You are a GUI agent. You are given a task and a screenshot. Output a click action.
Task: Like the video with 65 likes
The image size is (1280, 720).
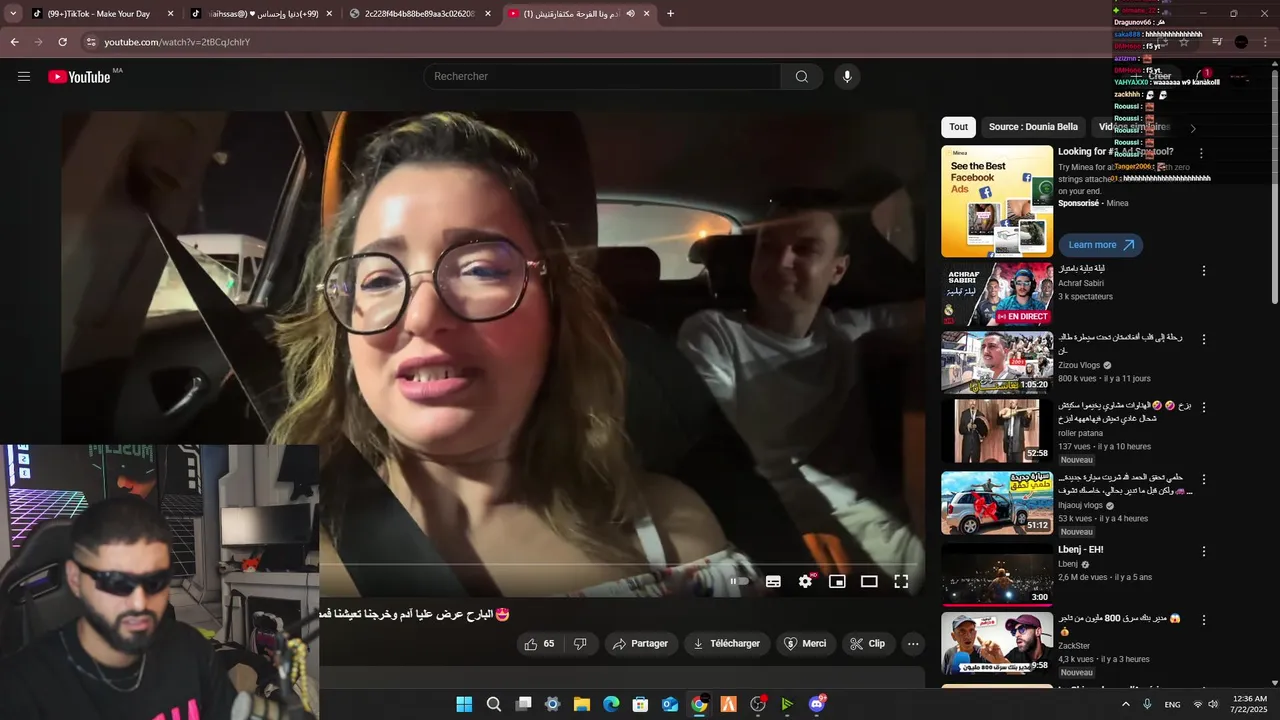click(540, 644)
